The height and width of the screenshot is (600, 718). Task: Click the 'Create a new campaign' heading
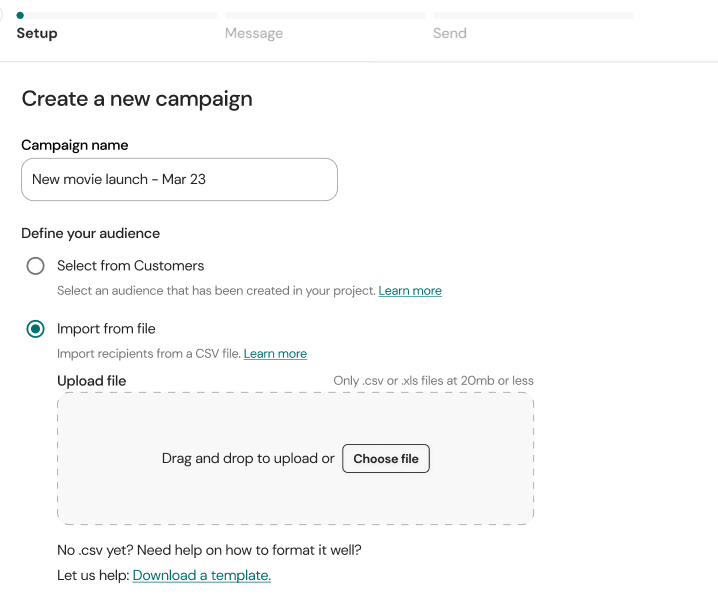pyautogui.click(x=137, y=99)
